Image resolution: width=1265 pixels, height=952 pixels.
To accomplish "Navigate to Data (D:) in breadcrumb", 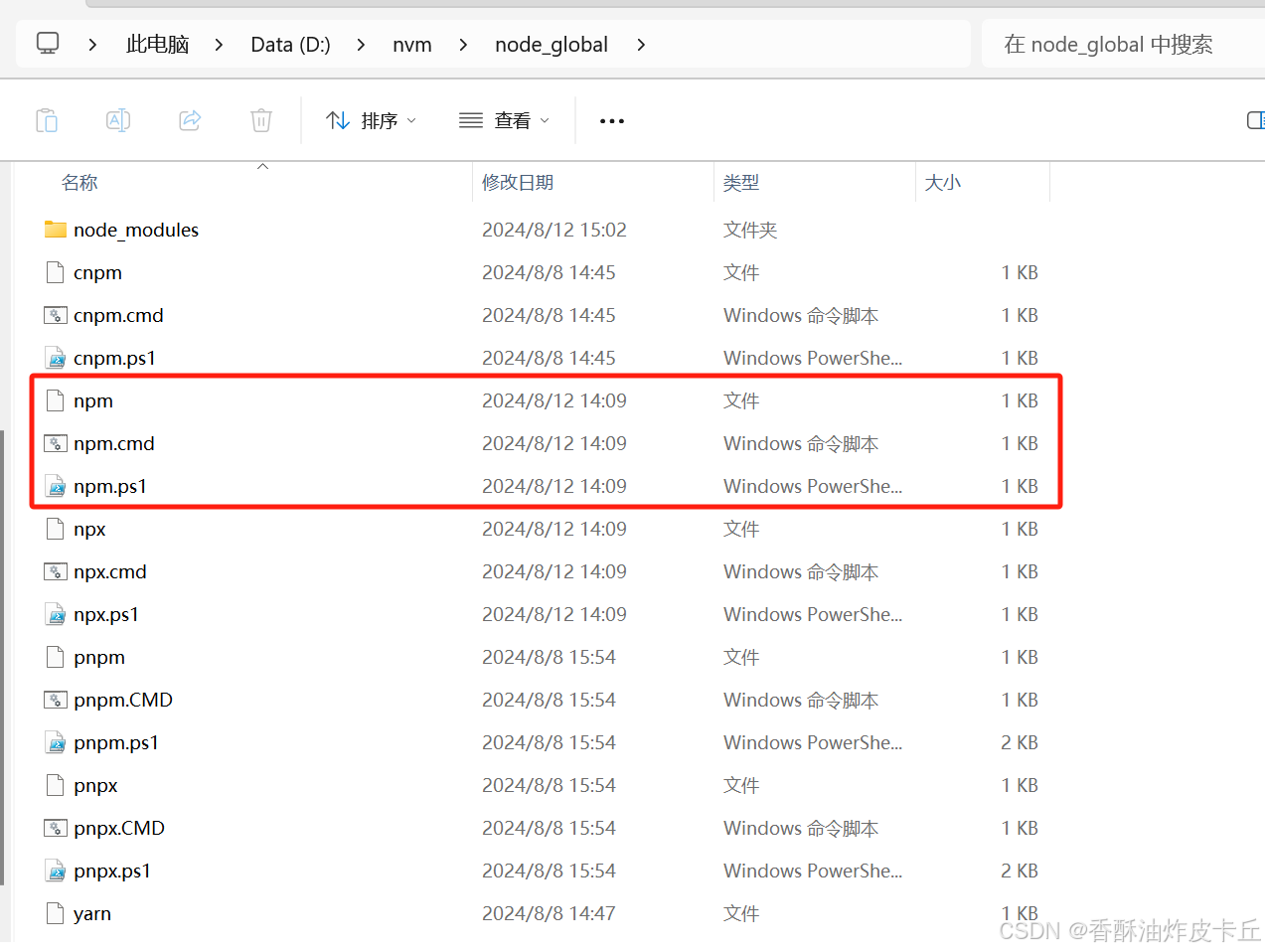I will (290, 45).
